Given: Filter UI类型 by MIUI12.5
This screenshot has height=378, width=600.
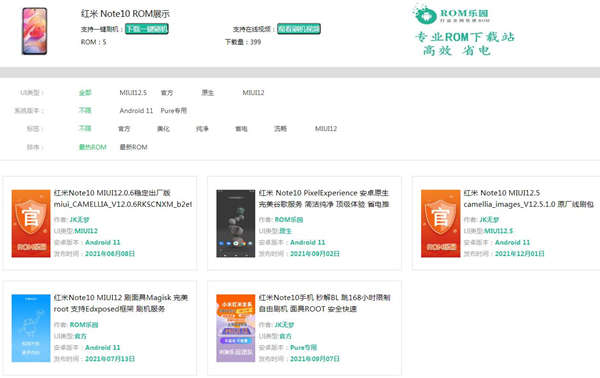Looking at the screenshot, I should pos(133,93).
